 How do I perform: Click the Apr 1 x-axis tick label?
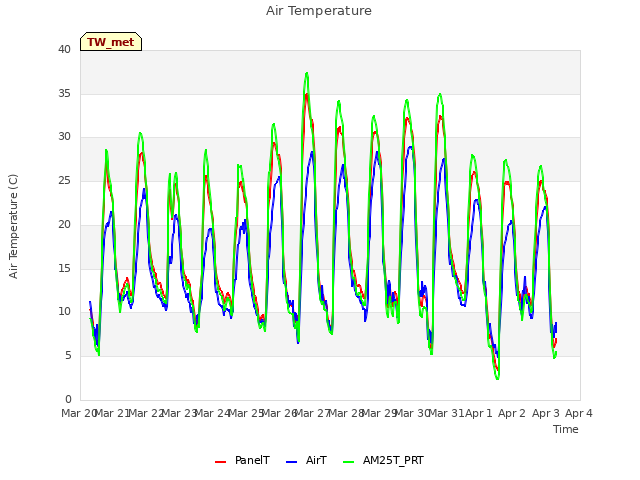[479, 413]
